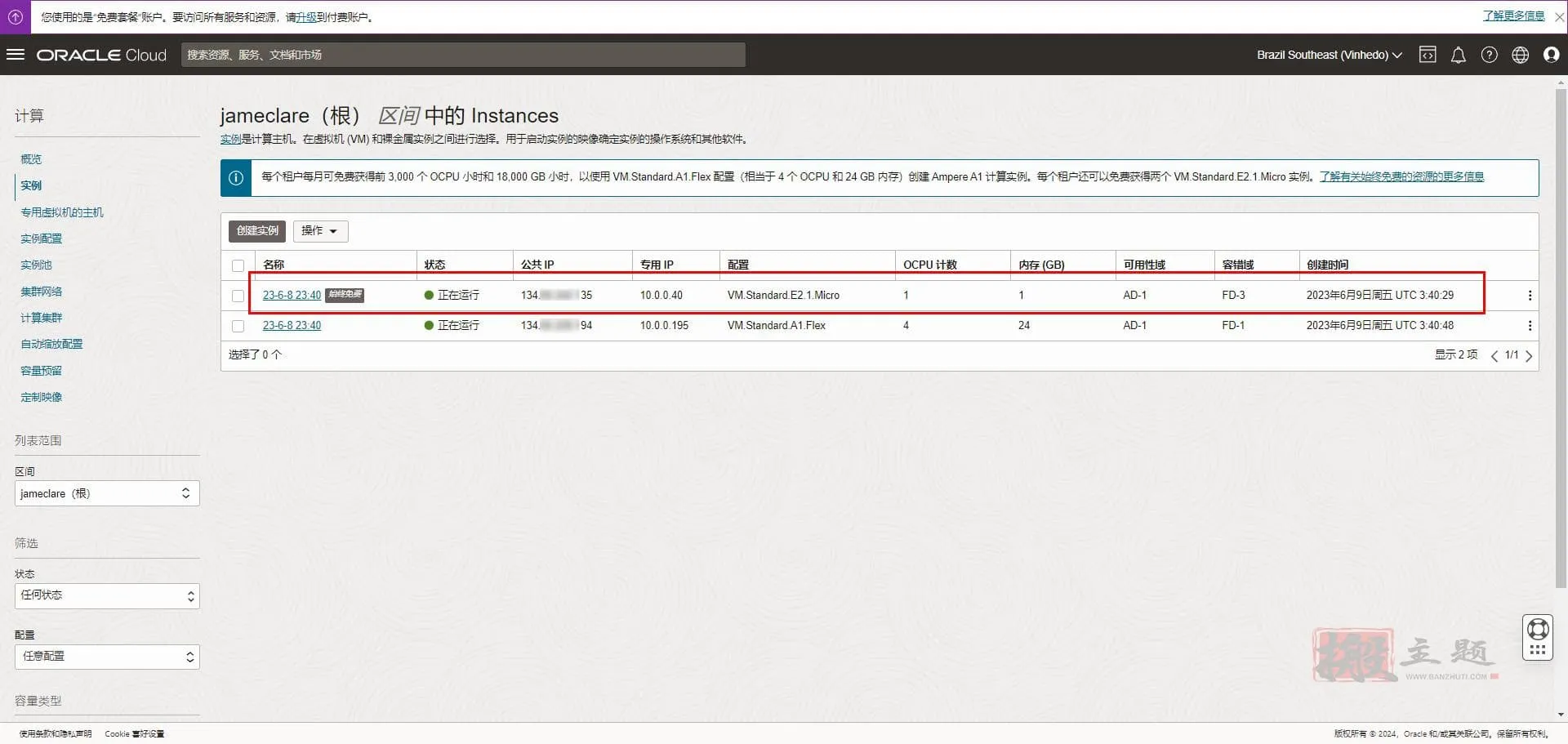The height and width of the screenshot is (744, 1568).
Task: Click the VM.Standard.E2.1.Micro cell
Action: [783, 296]
